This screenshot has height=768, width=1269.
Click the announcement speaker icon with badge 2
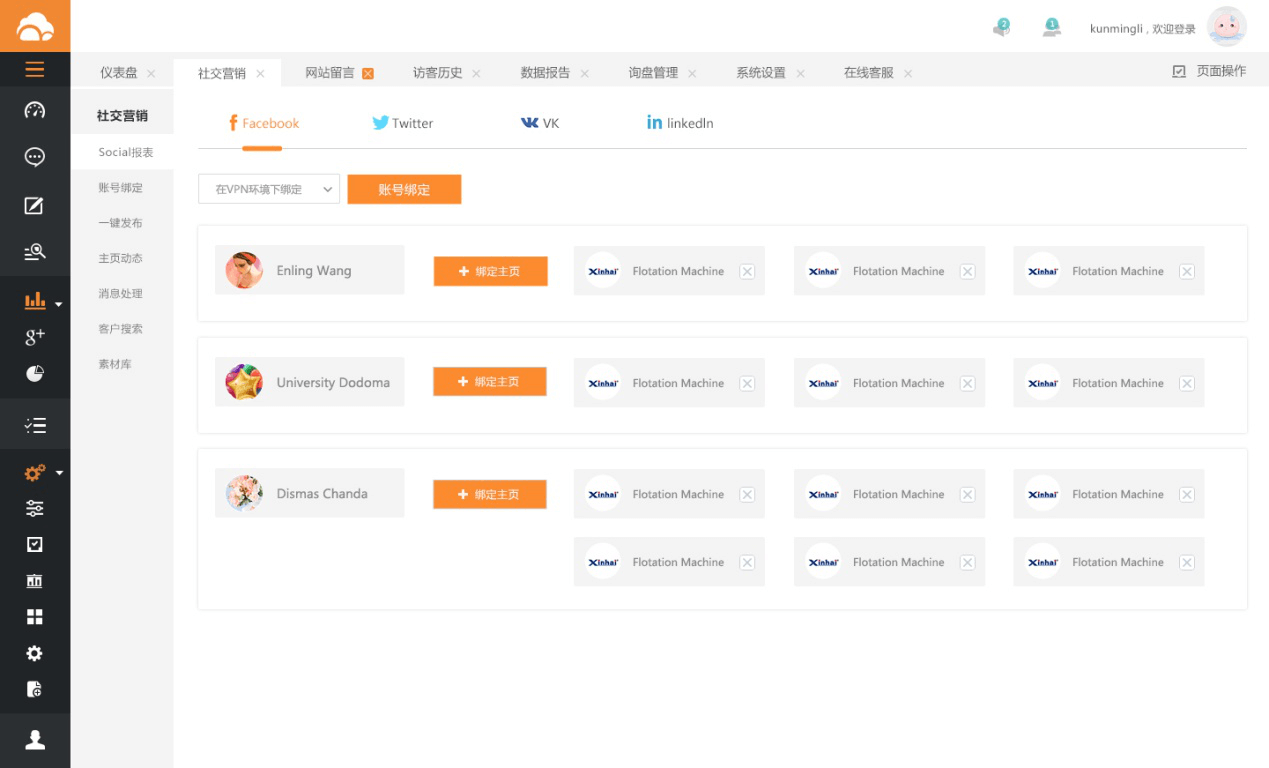[1001, 28]
